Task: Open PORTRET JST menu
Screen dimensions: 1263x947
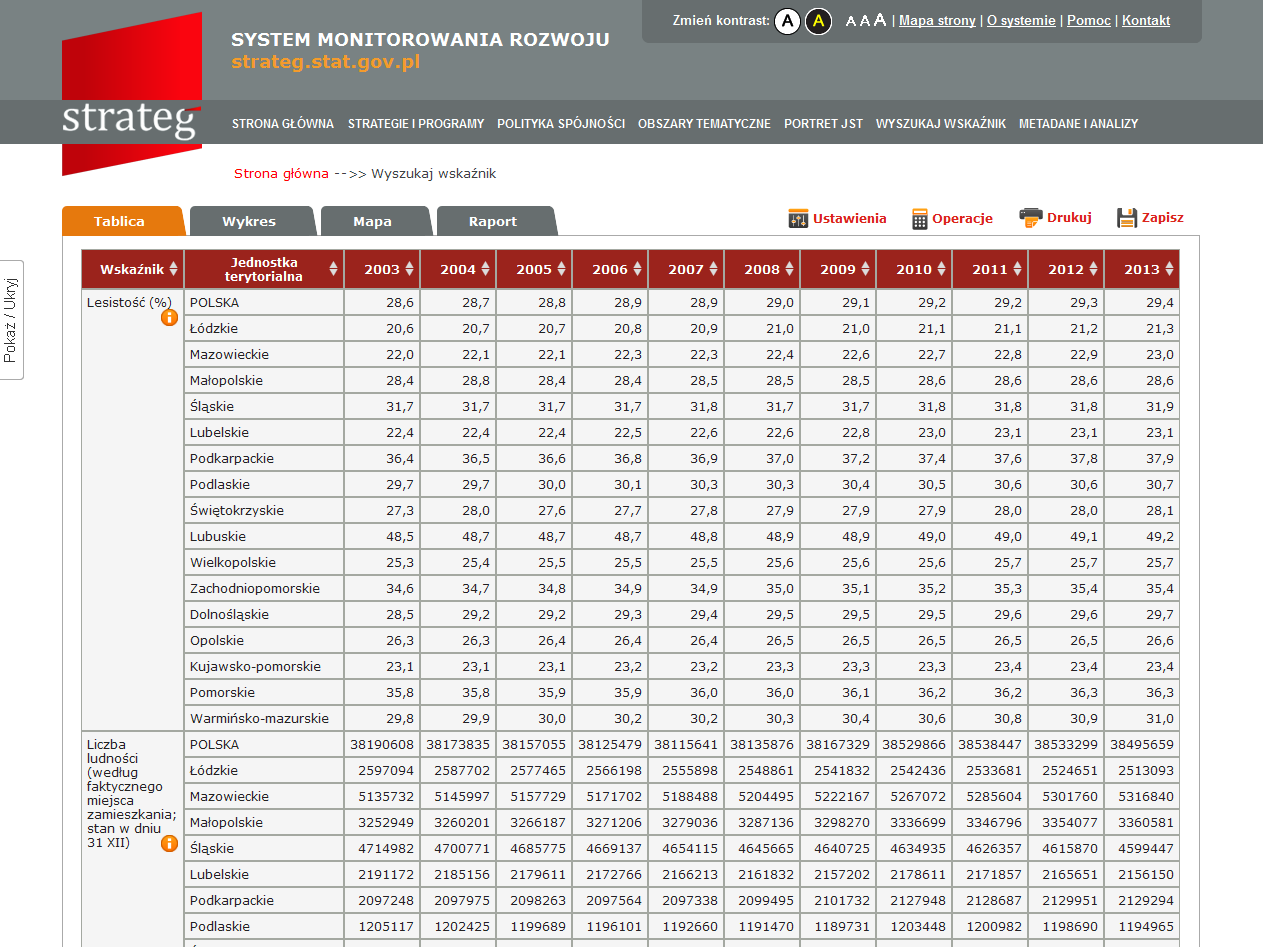Action: pos(823,124)
